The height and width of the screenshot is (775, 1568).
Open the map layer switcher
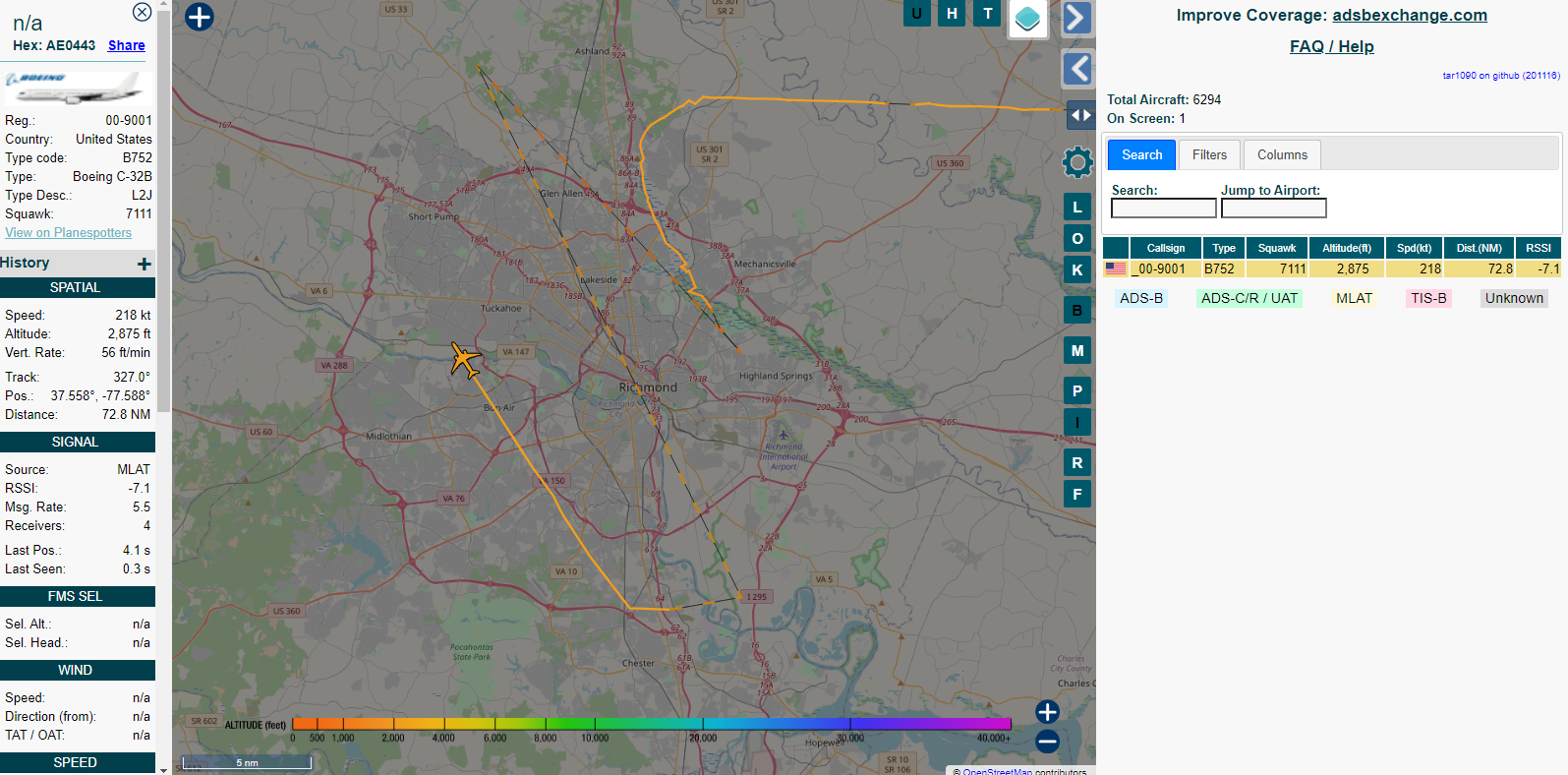click(1027, 19)
